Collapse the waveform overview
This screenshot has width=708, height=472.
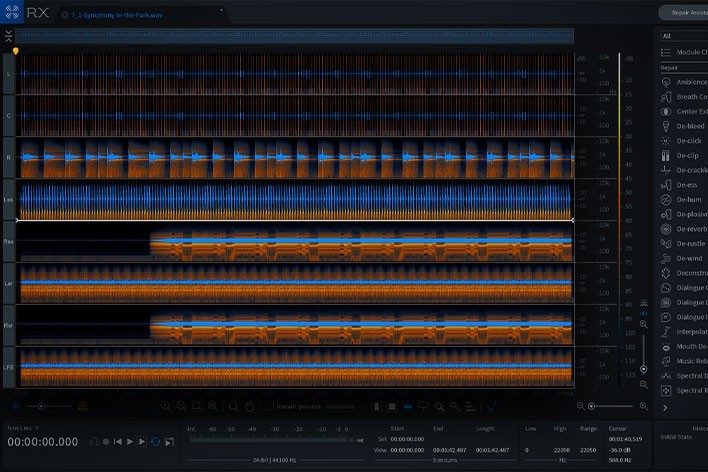pyautogui.click(x=9, y=36)
